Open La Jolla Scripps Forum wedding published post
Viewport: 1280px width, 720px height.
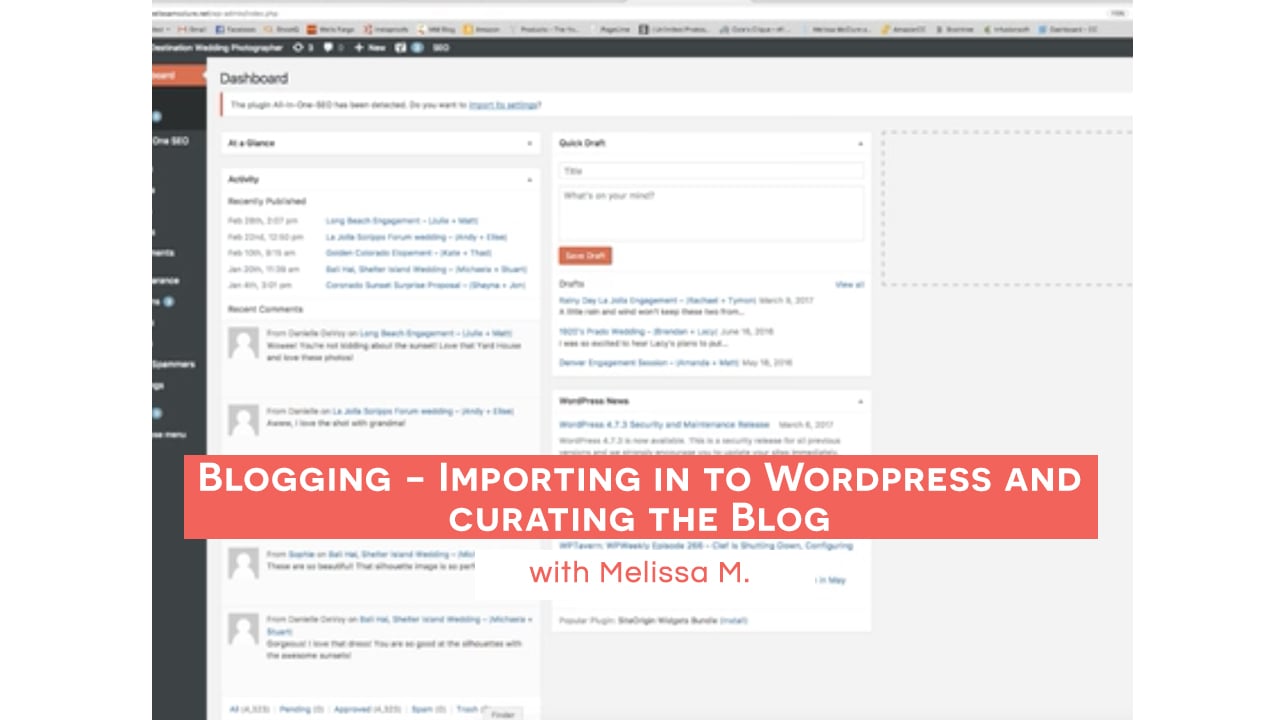click(x=416, y=237)
